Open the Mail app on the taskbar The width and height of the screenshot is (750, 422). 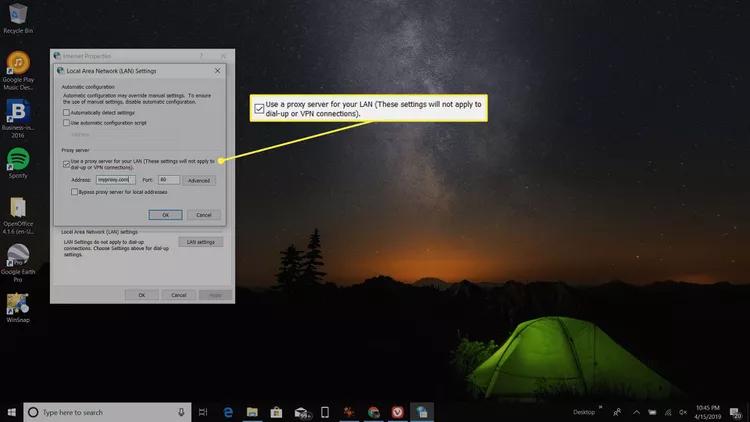301,412
